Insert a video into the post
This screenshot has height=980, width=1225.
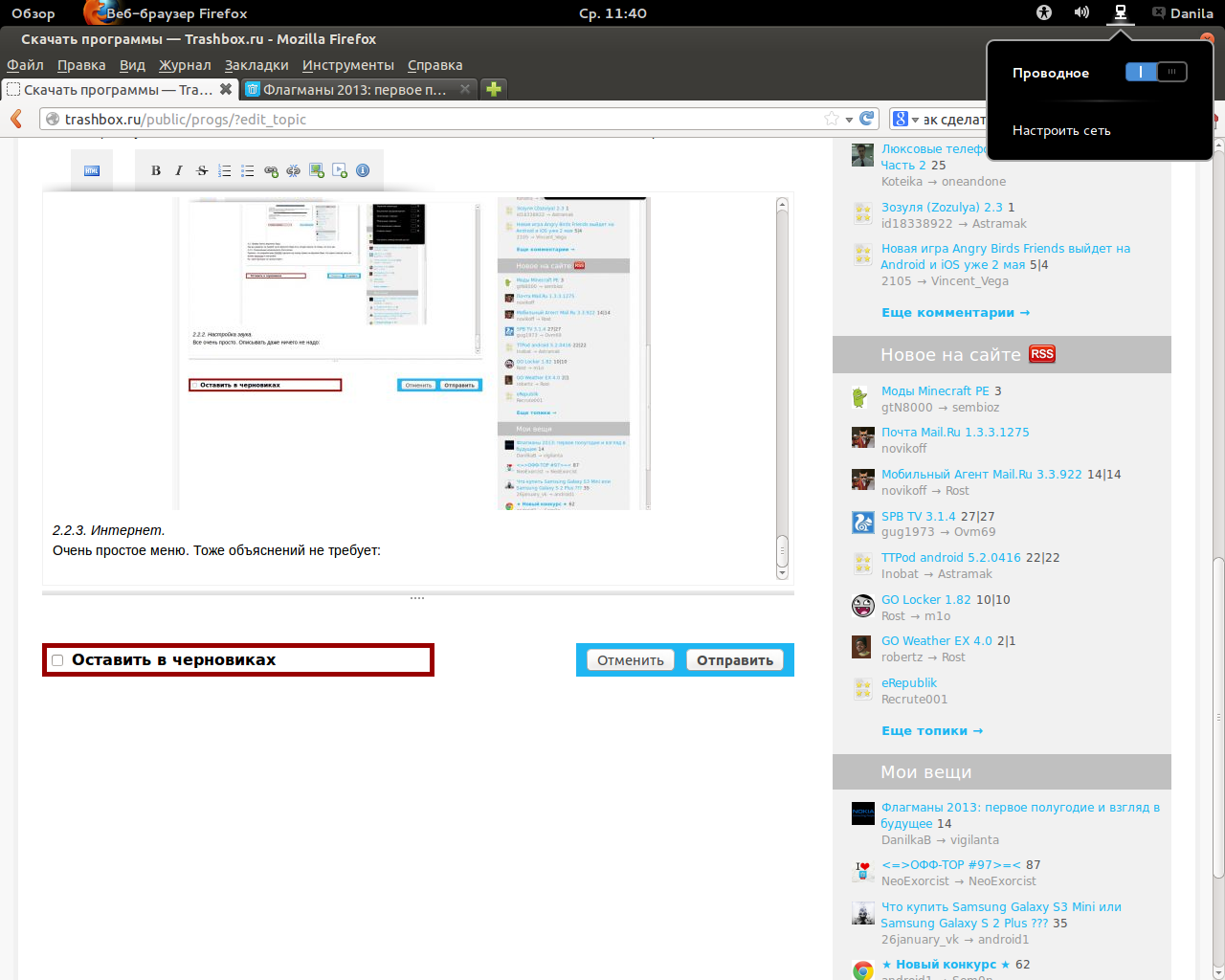[x=340, y=170]
